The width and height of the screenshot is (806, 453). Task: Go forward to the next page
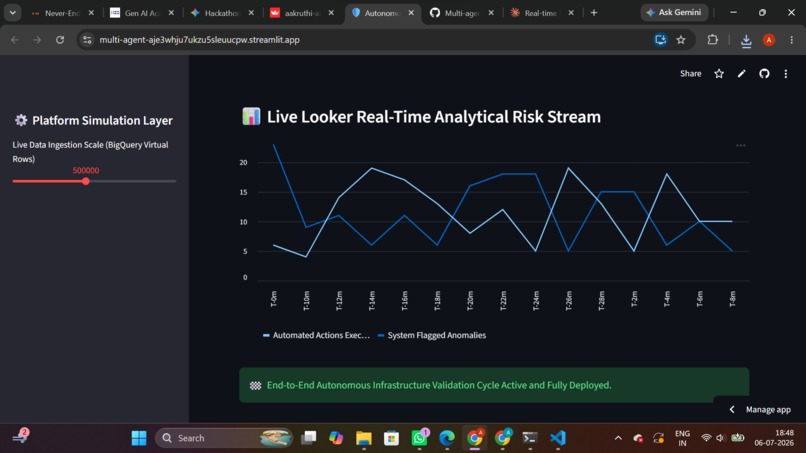pos(37,40)
